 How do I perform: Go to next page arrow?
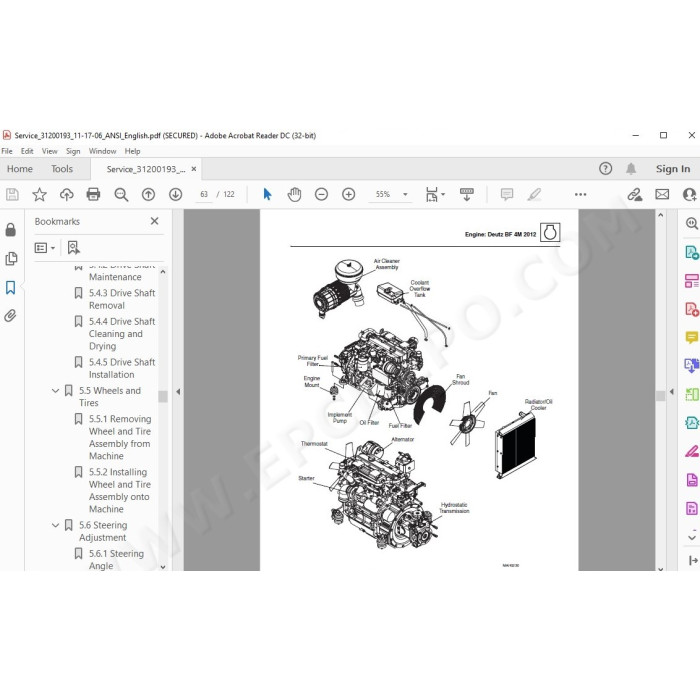click(175, 194)
